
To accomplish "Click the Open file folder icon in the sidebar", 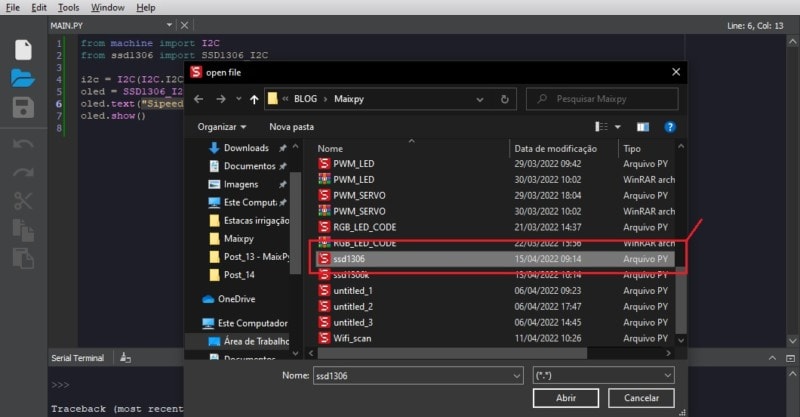I will click(x=23, y=78).
